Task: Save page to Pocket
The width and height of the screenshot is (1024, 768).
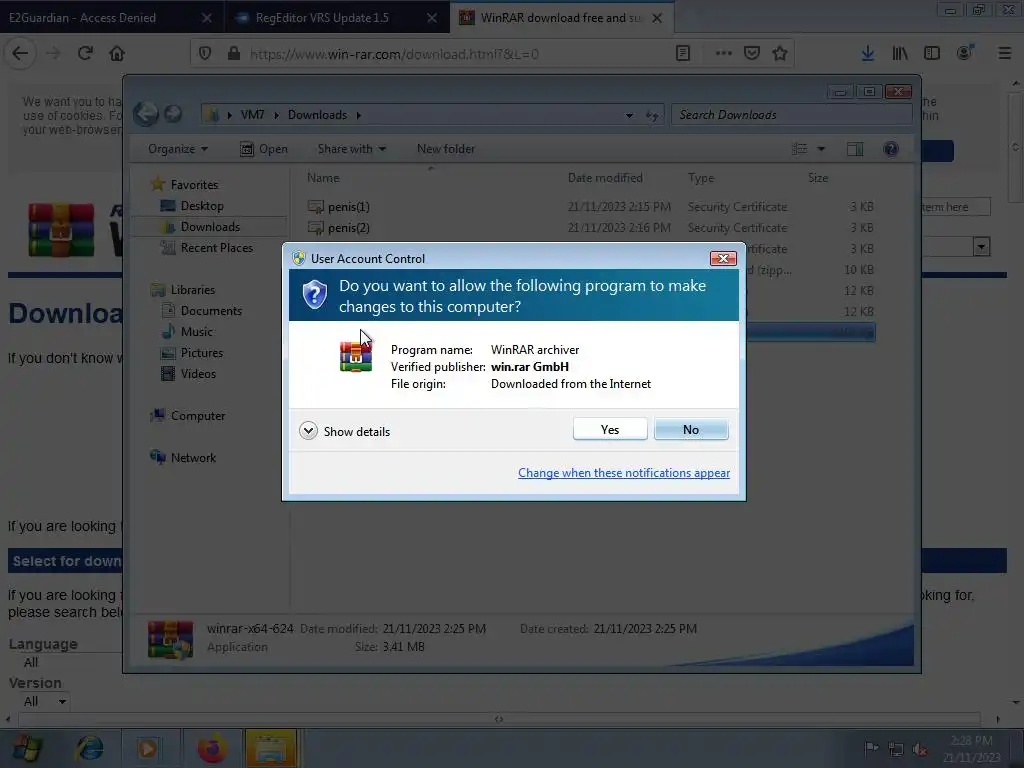Action: coord(752,54)
